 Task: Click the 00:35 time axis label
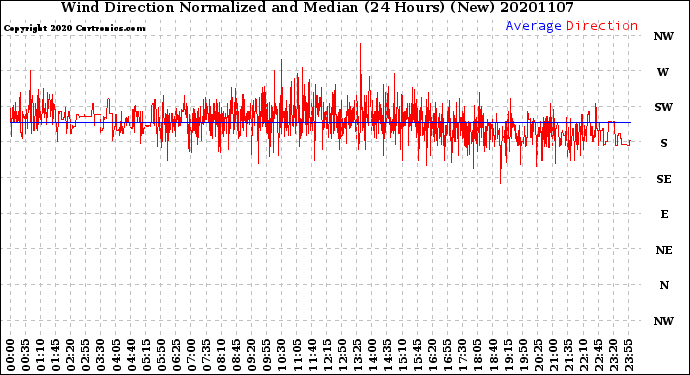[26, 355]
